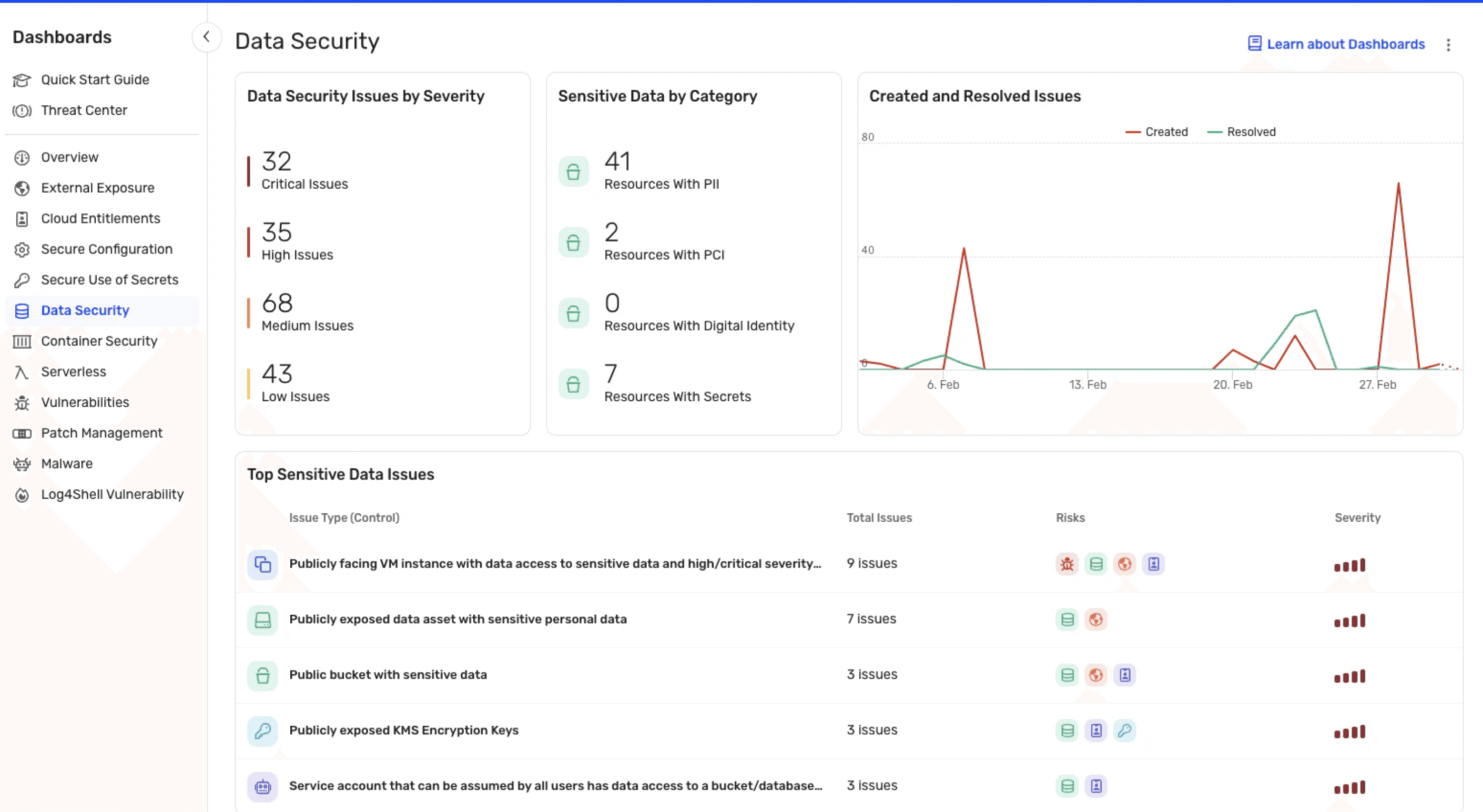Go to Threat Center
The image size is (1483, 812).
(84, 110)
